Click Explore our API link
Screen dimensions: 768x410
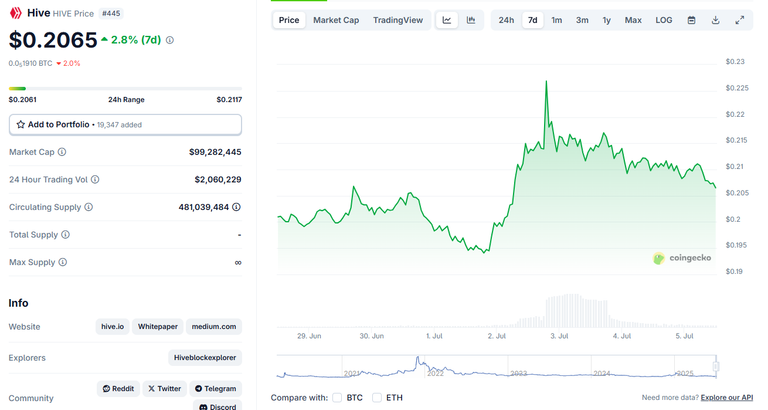727,398
